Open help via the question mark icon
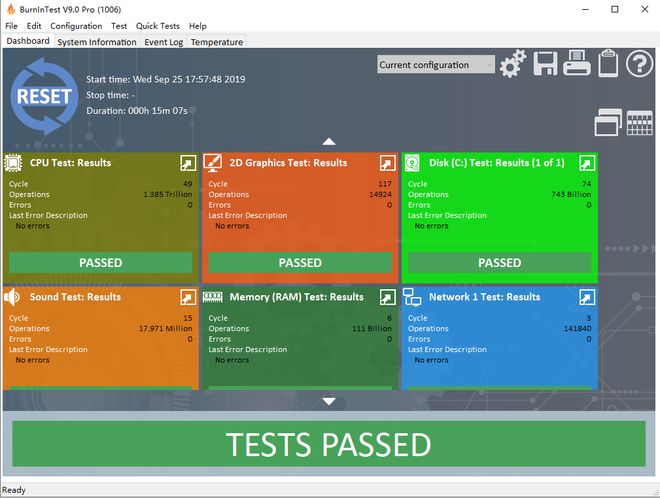Viewport: 660px width, 498px height. point(639,64)
